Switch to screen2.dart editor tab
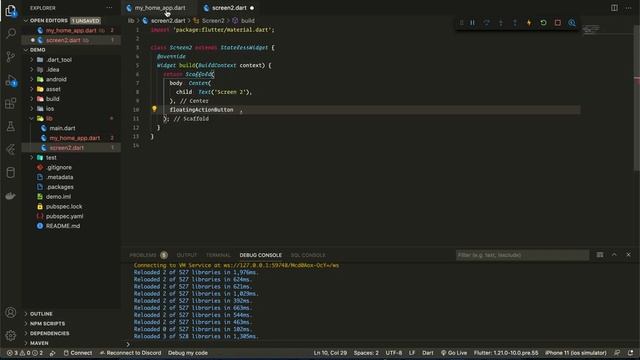The width and height of the screenshot is (640, 360). (229, 8)
